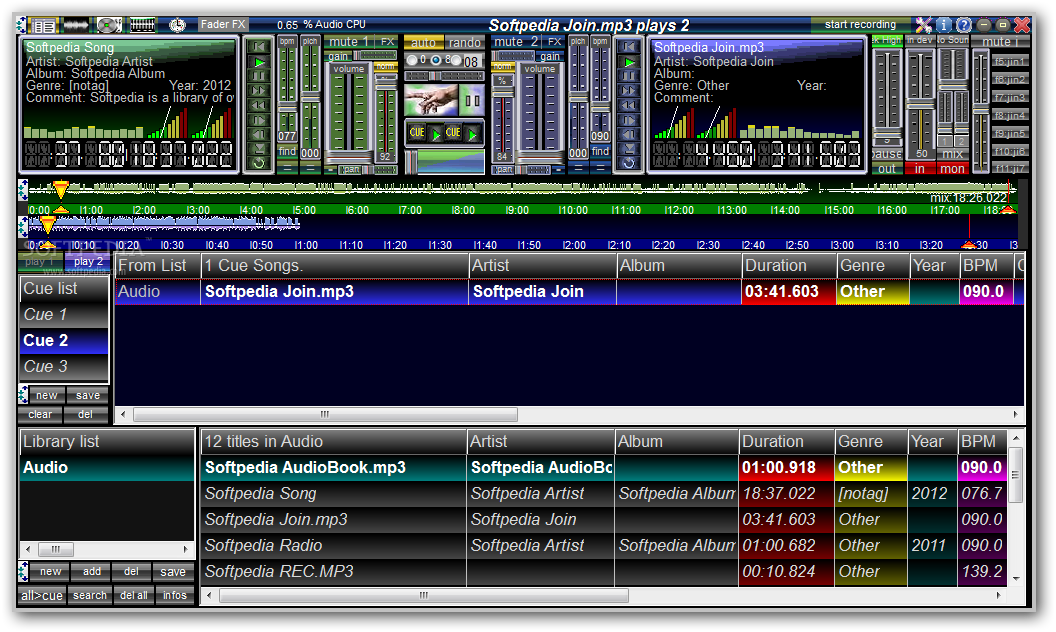Screen dimensions: 1056x632
Task: Switch to the play 2 tab
Action: [88, 261]
